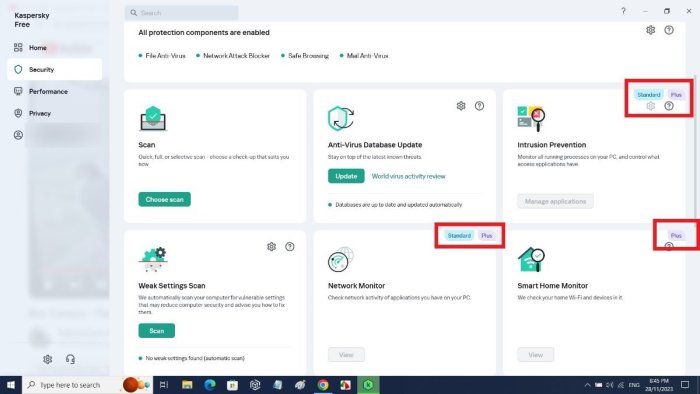The width and height of the screenshot is (700, 394).
Task: Click the No weak settings found status
Action: [x=192, y=358]
